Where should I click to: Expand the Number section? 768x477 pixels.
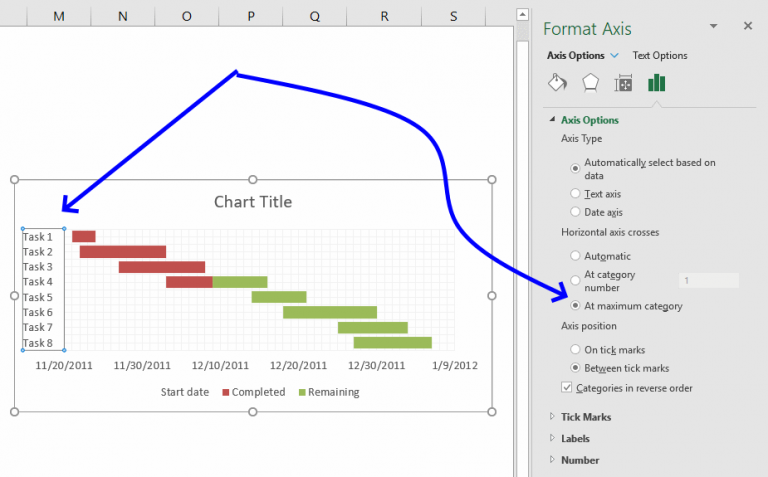click(552, 459)
